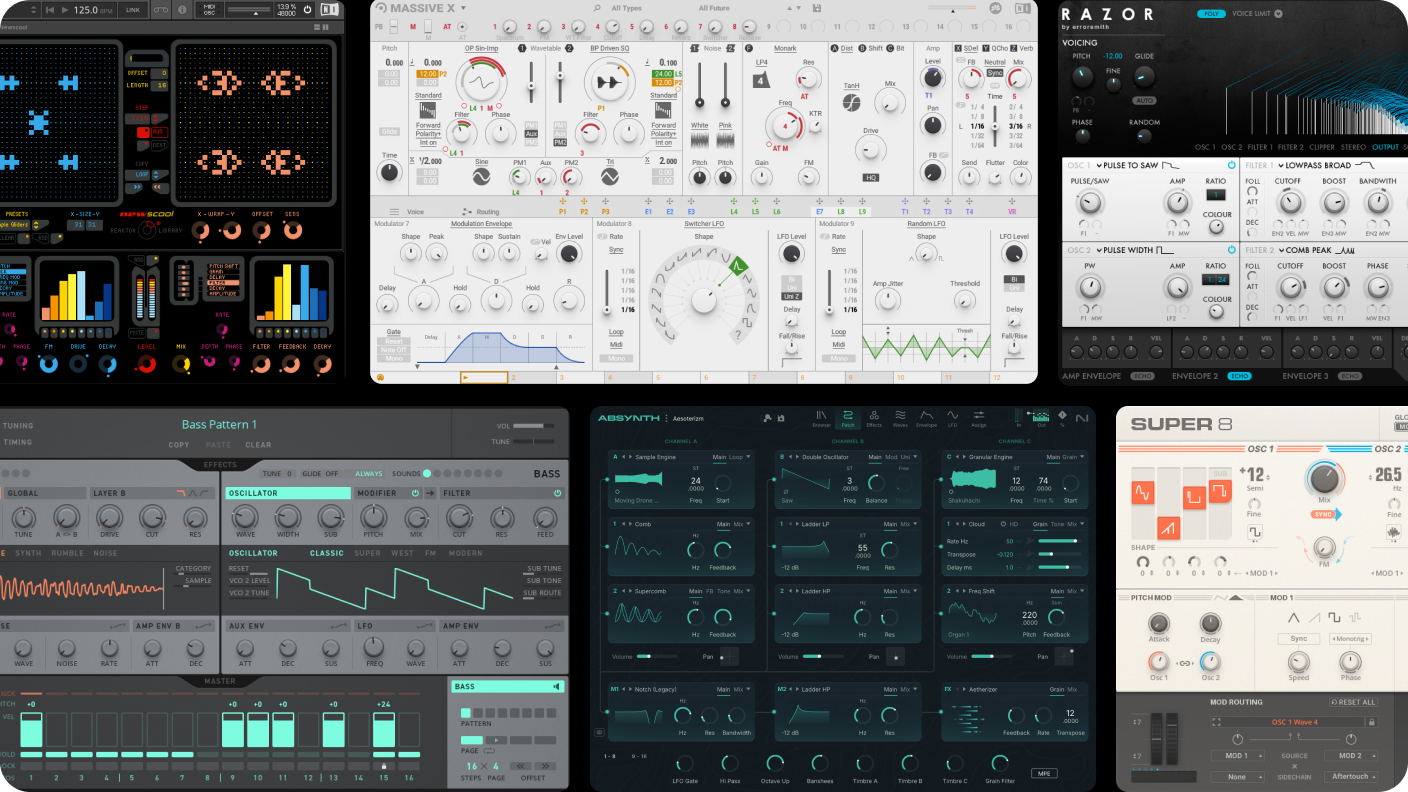
Task: Click CLEAR under Bass Pattern 1
Action: tap(258, 445)
